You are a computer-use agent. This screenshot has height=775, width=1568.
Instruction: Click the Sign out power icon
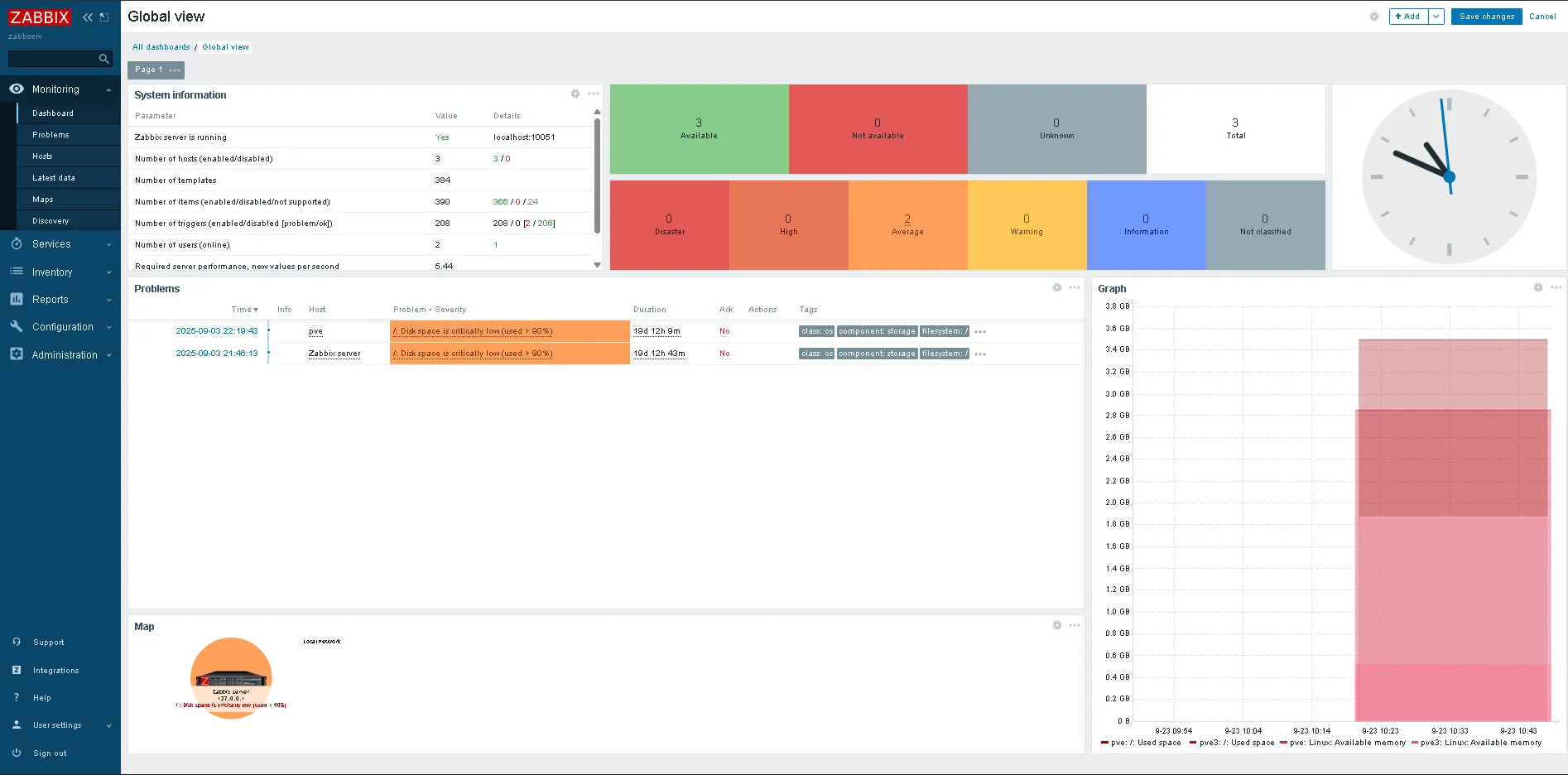[17, 753]
